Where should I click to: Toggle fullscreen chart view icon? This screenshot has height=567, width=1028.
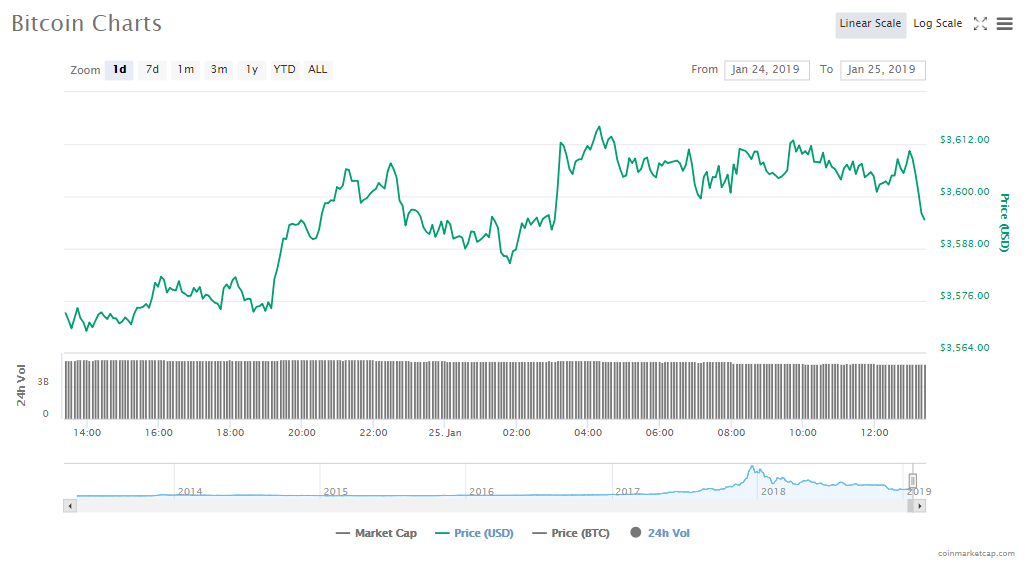980,24
